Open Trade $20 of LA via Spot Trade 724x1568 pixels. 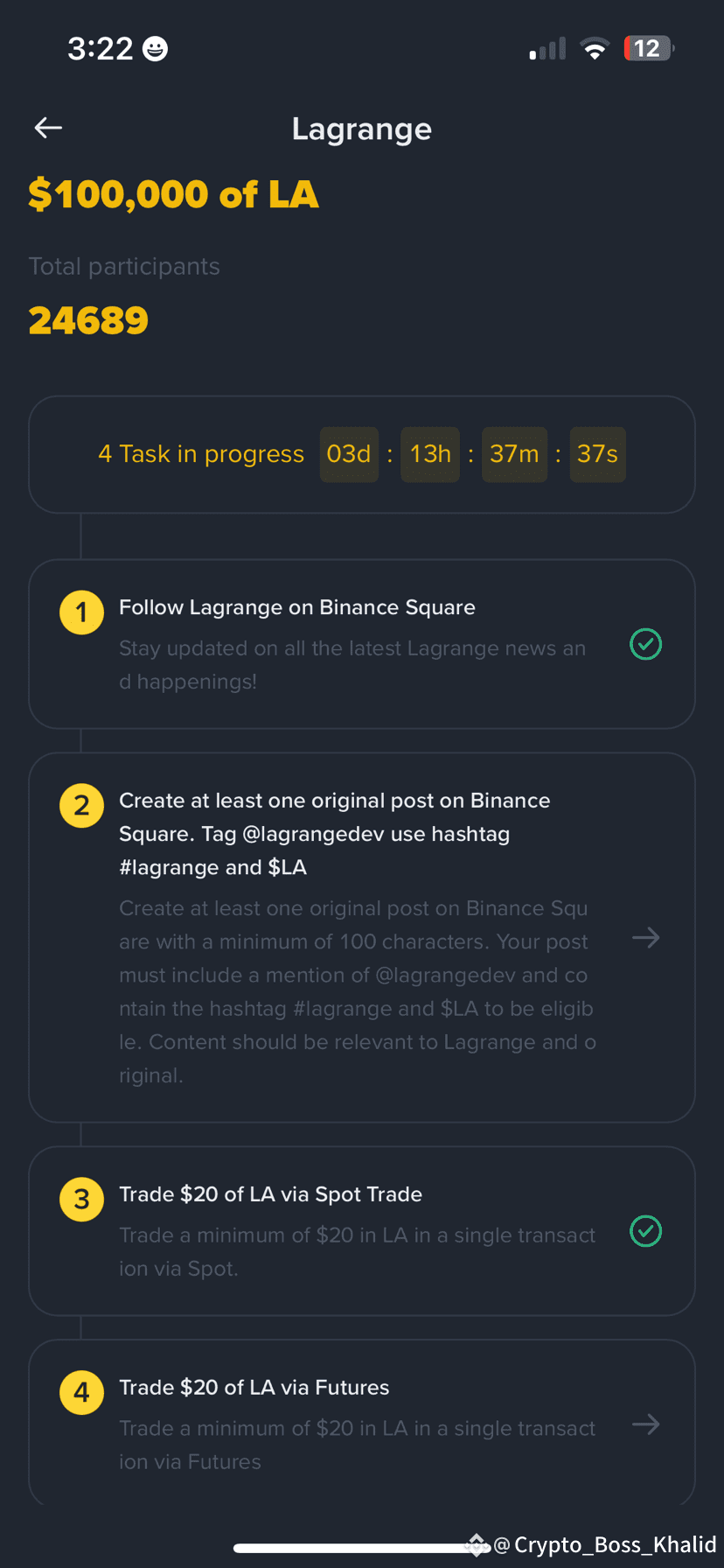362,1231
